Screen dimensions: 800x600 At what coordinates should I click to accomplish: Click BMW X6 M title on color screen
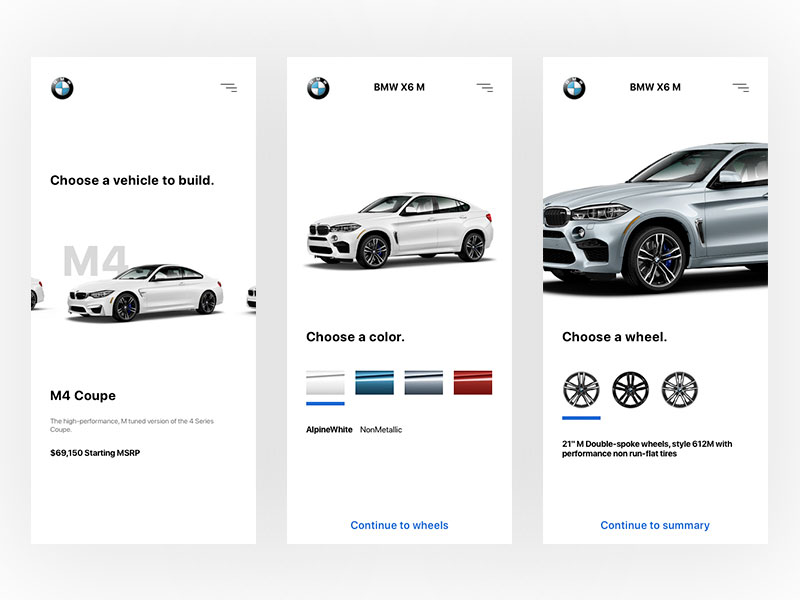(x=399, y=87)
